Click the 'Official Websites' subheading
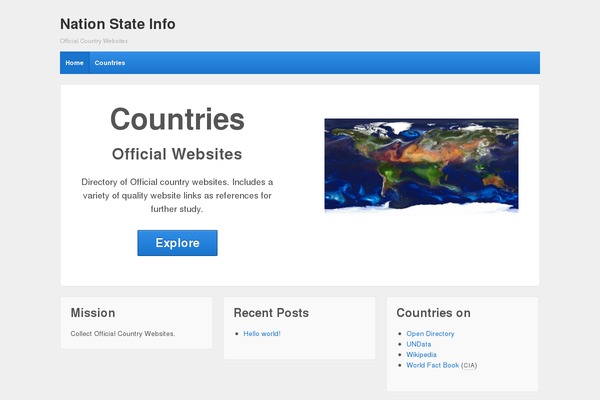600x400 pixels. point(177,154)
